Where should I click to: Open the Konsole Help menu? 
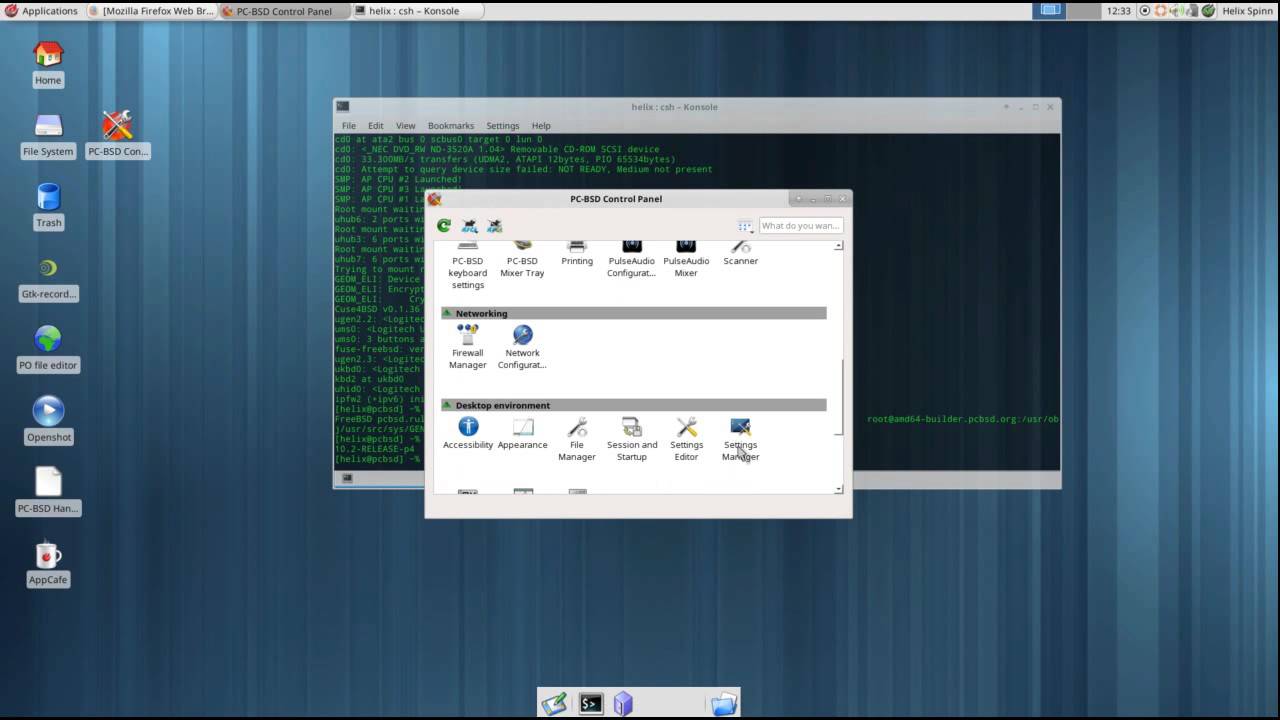(x=541, y=126)
